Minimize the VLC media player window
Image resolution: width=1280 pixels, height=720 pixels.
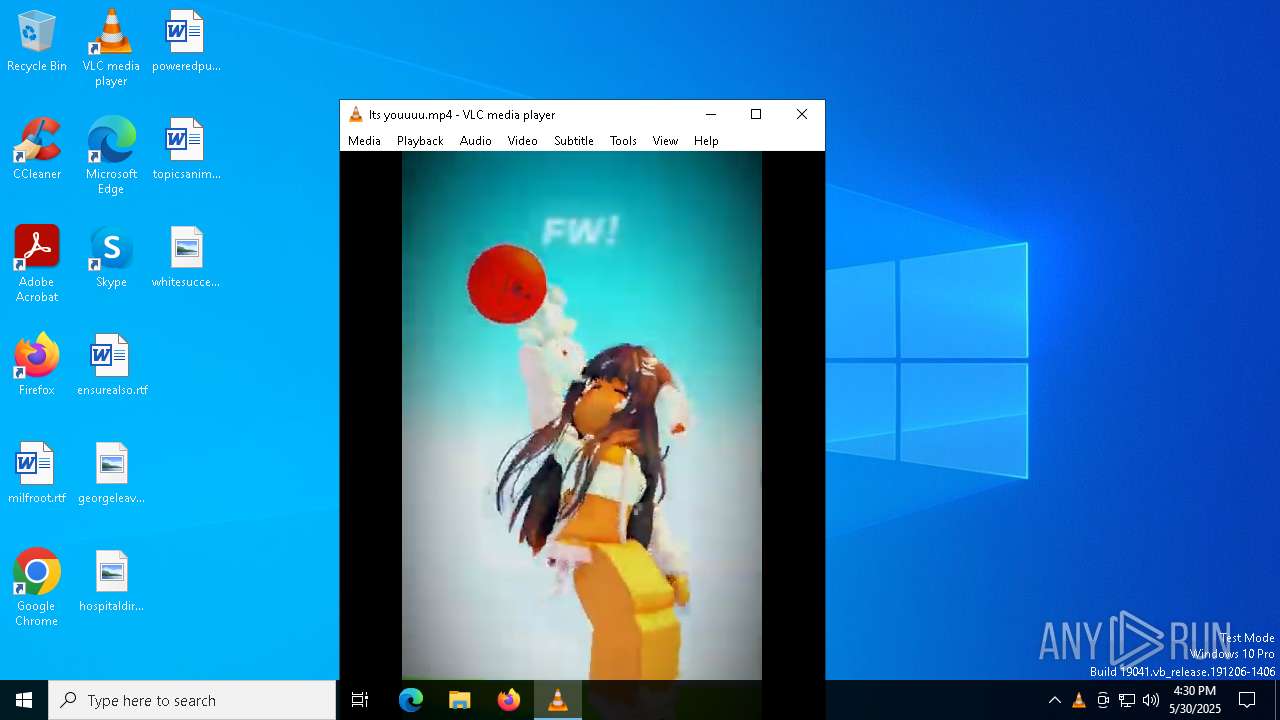(x=710, y=114)
